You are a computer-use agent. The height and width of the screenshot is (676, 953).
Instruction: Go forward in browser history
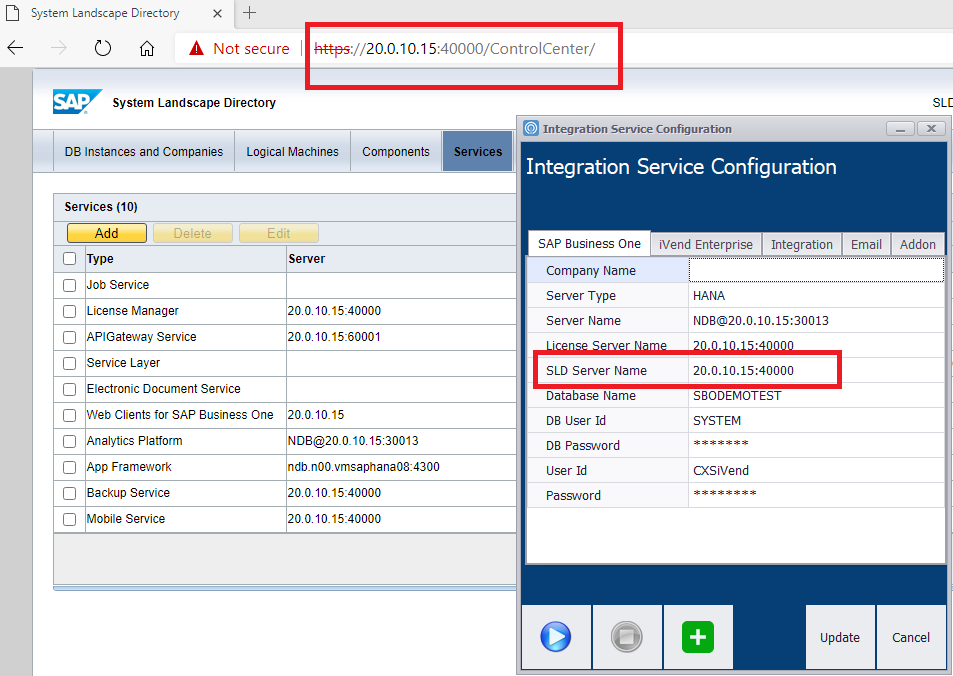pos(58,48)
